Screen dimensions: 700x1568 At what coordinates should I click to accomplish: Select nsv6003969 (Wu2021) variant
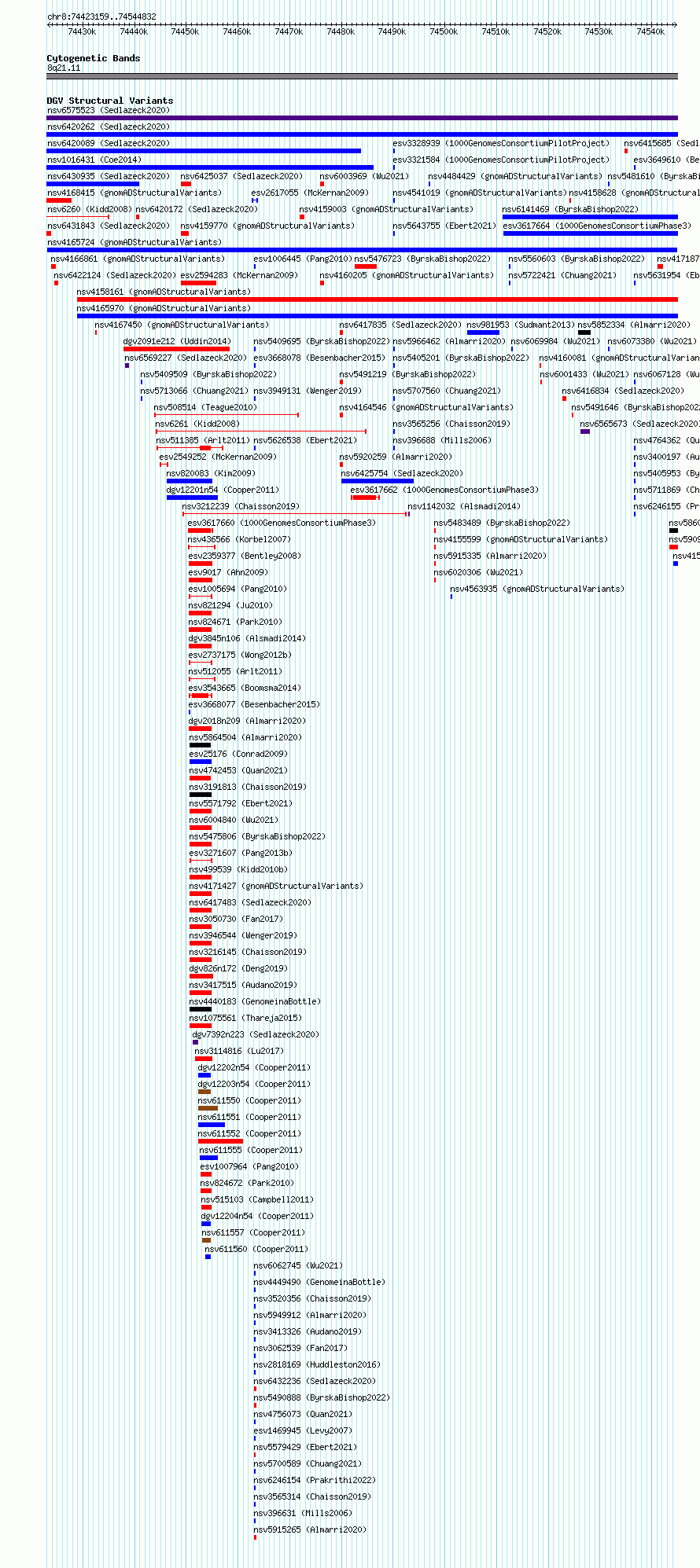tap(364, 176)
